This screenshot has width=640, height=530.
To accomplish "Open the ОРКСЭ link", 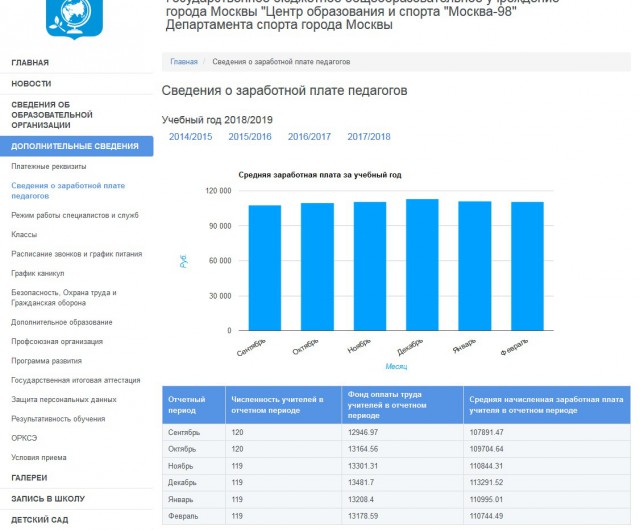I will (x=24, y=438).
